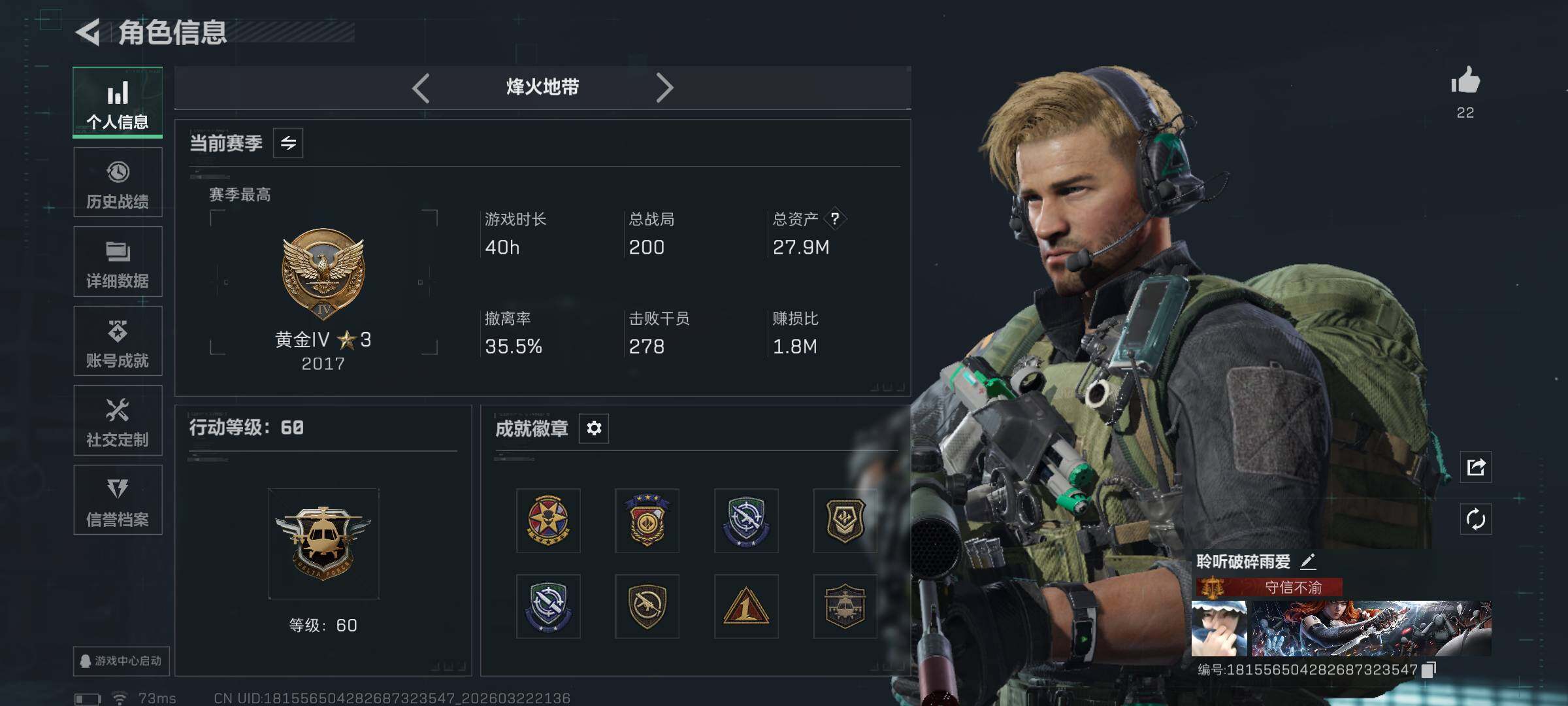
Task: Open the share icon beside the character
Action: tap(1475, 467)
